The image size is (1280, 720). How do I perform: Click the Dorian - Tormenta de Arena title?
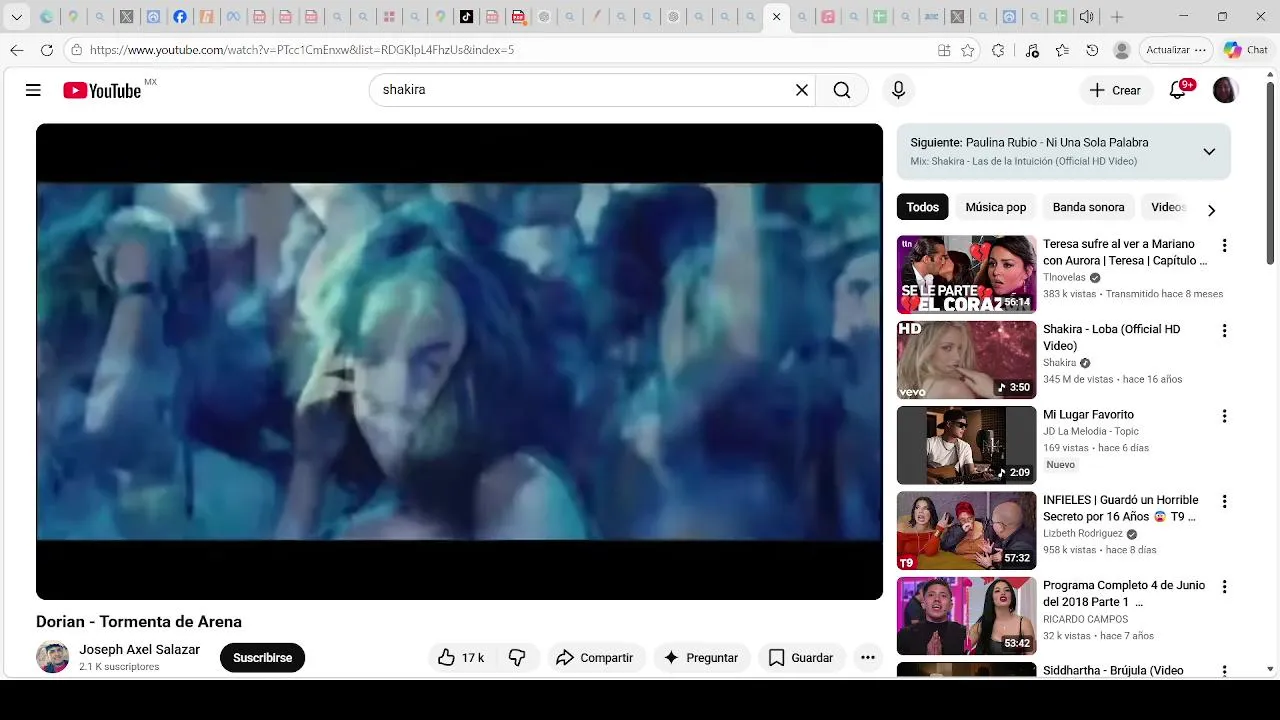point(139,622)
